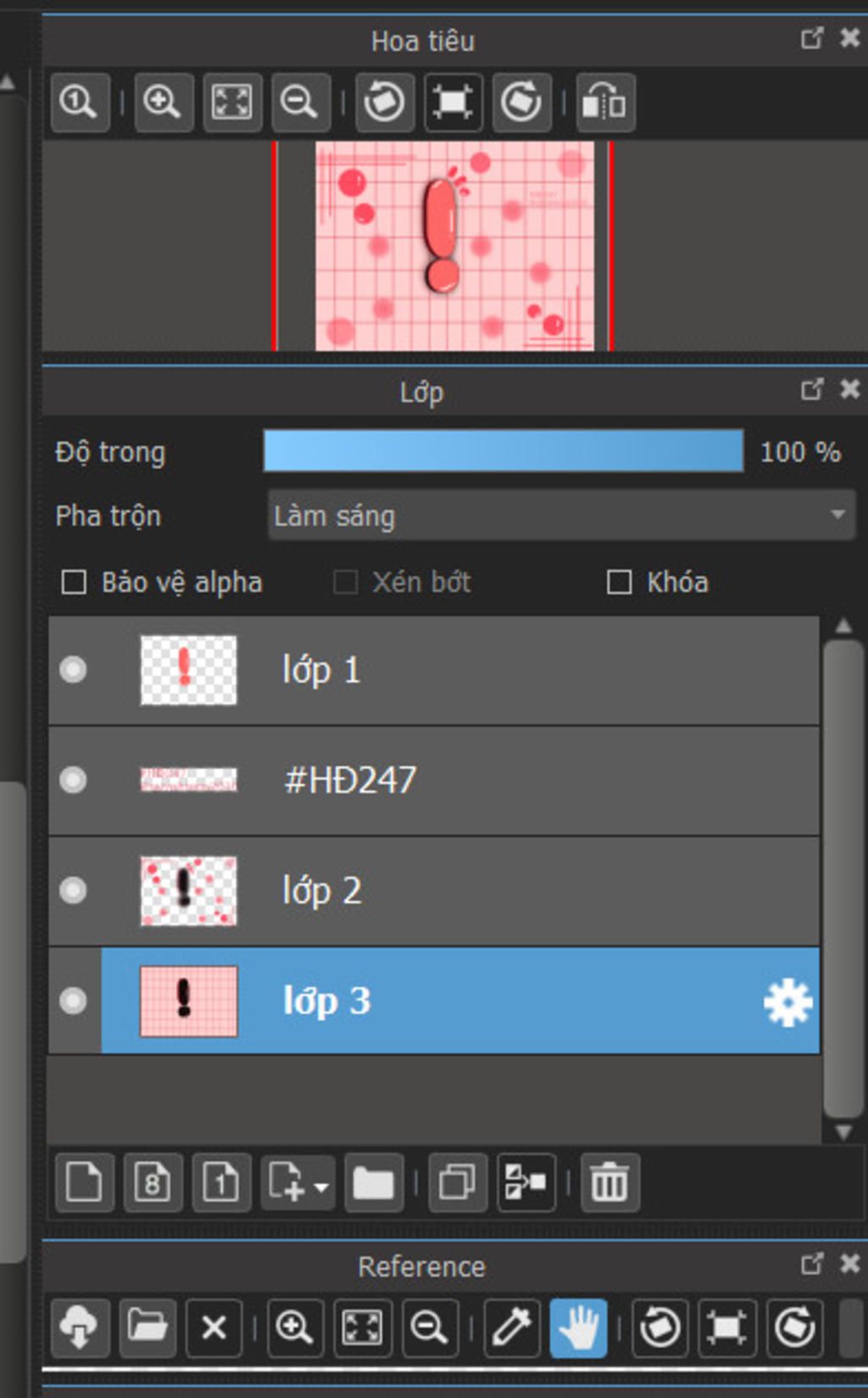Image resolution: width=868 pixels, height=1398 pixels.
Task: Open reference image from folder
Action: [x=147, y=1327]
